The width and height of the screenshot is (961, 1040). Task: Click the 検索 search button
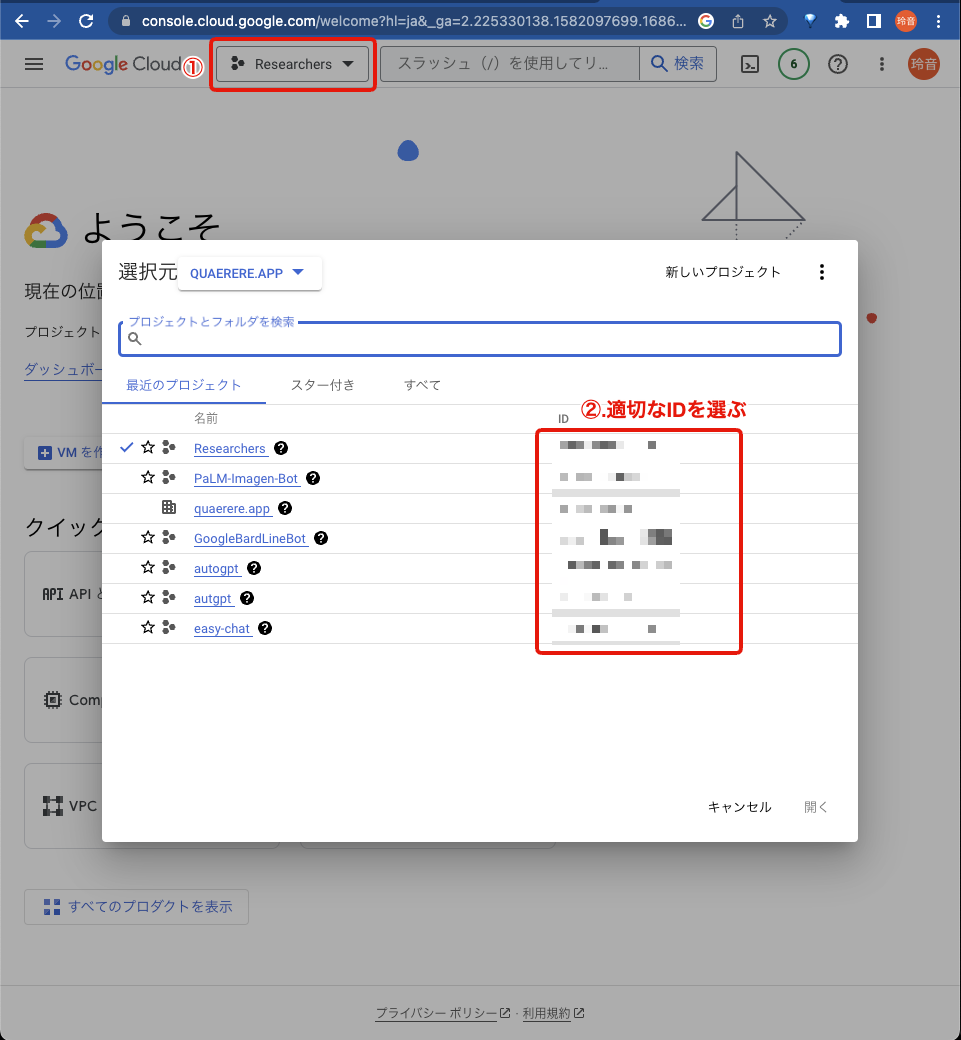click(x=678, y=64)
